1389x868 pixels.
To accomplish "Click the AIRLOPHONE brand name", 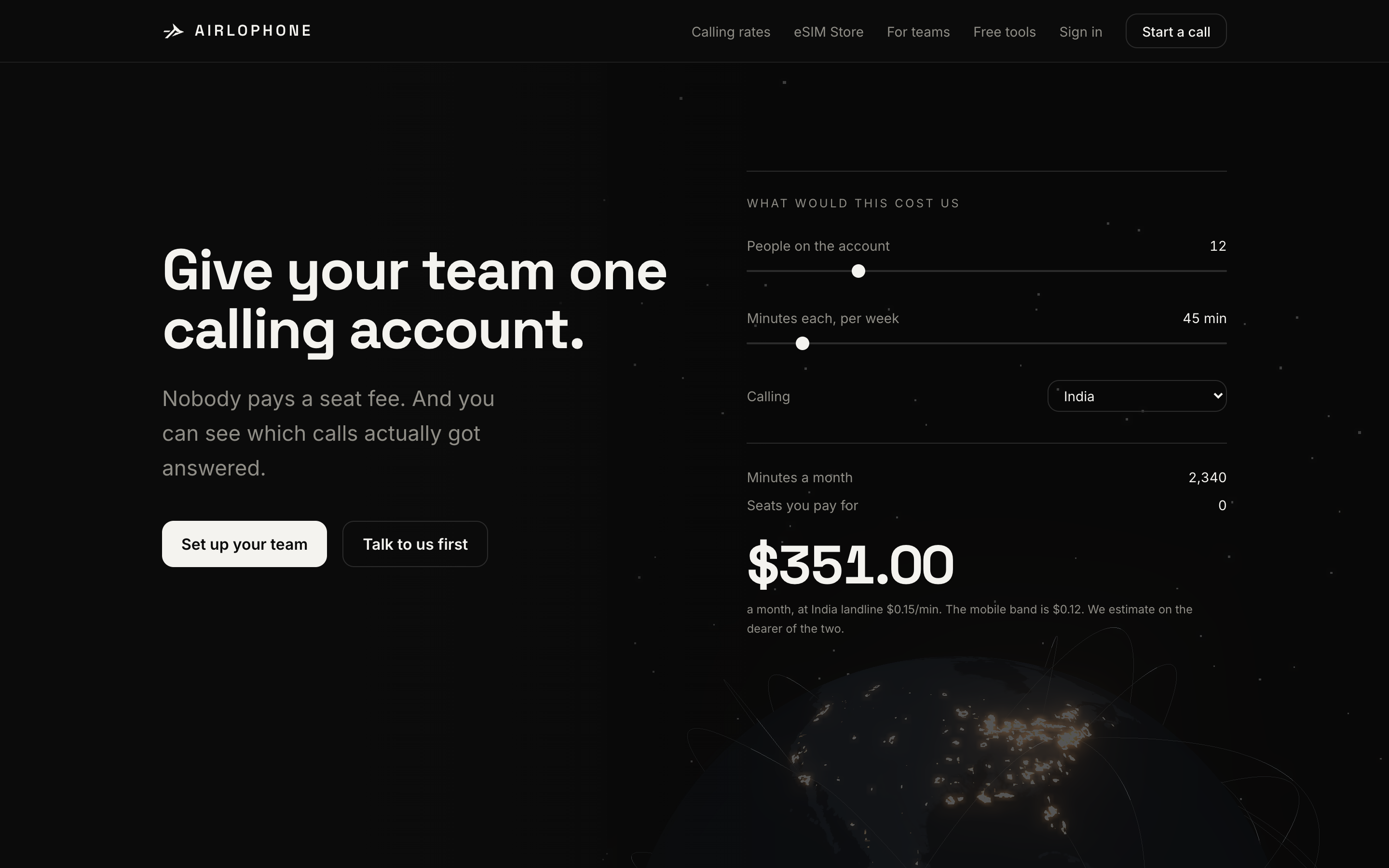I will point(253,31).
